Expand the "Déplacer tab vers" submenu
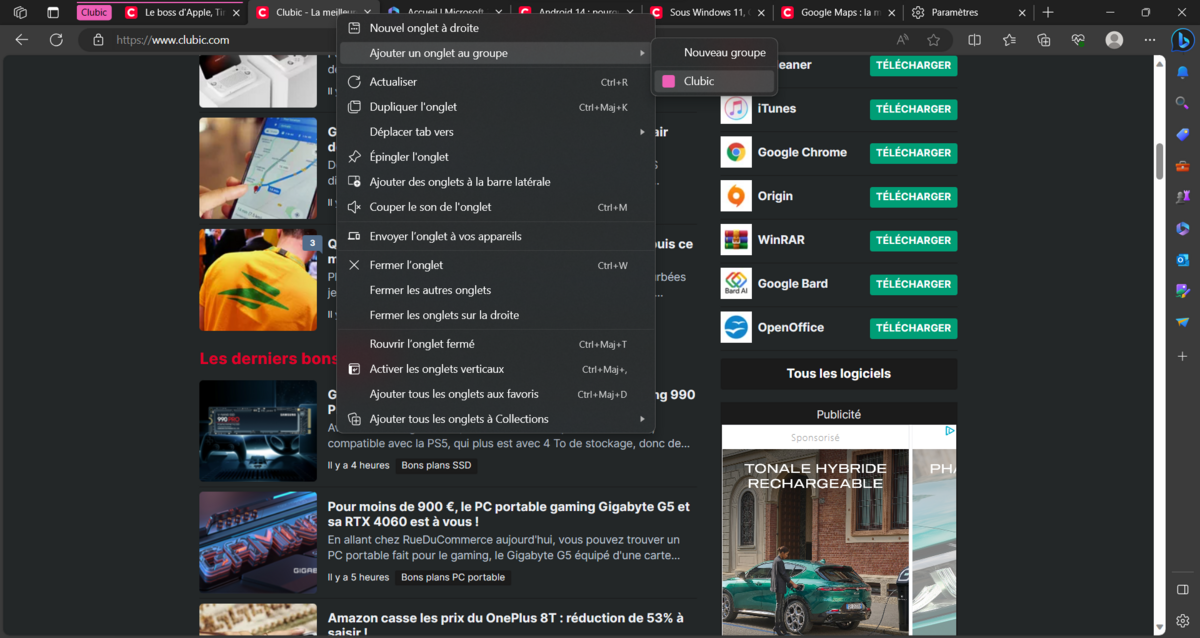The height and width of the screenshot is (638, 1200). 496,132
